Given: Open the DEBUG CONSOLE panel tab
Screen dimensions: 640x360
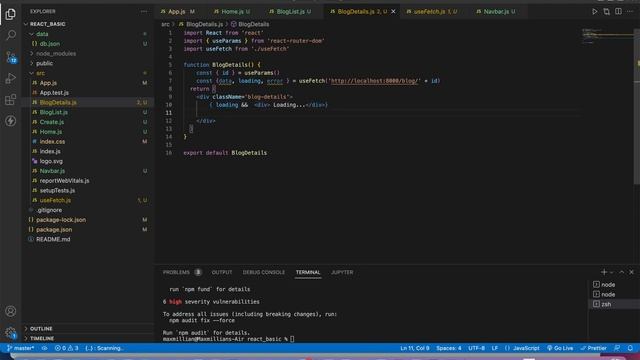Looking at the screenshot, I should pos(264,272).
